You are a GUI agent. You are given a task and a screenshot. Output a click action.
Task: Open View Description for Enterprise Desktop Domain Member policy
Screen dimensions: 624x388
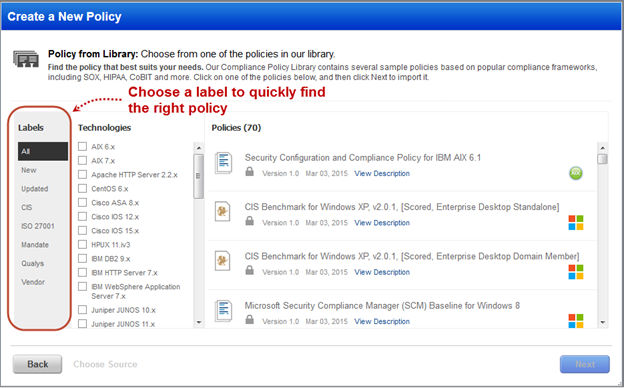[x=382, y=272]
